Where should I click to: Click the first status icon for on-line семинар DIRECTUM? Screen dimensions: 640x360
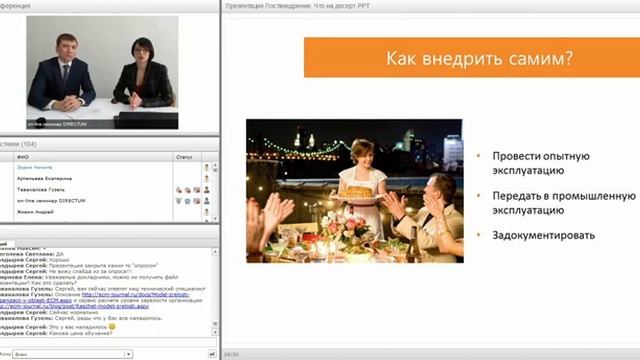pos(179,201)
